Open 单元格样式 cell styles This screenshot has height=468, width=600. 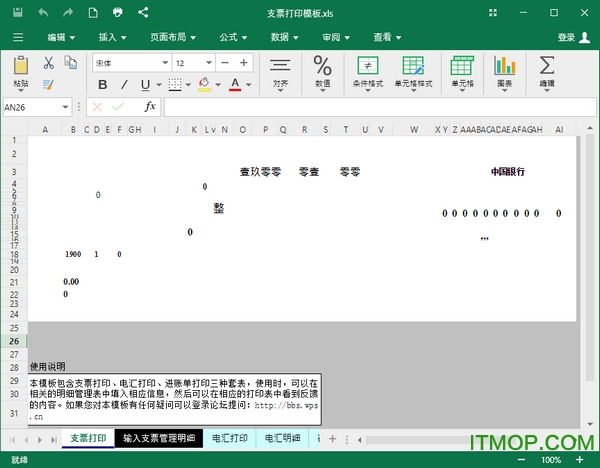pyautogui.click(x=413, y=73)
